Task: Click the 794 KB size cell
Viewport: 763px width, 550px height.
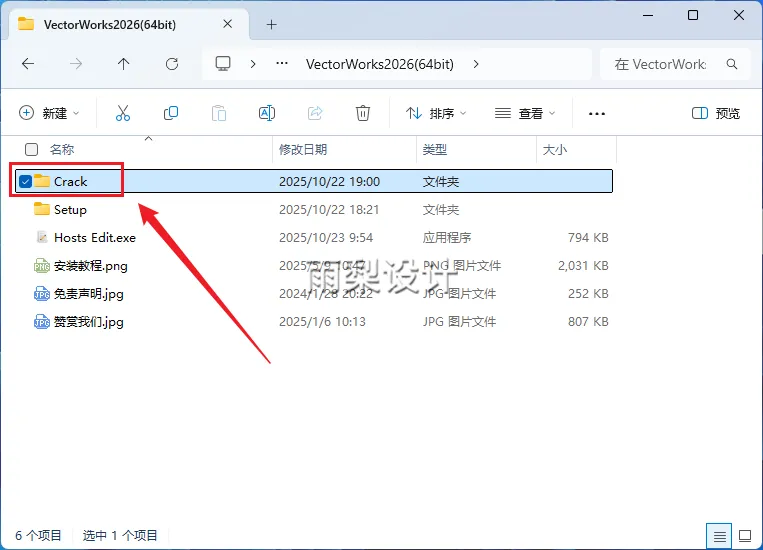Action: coord(588,238)
